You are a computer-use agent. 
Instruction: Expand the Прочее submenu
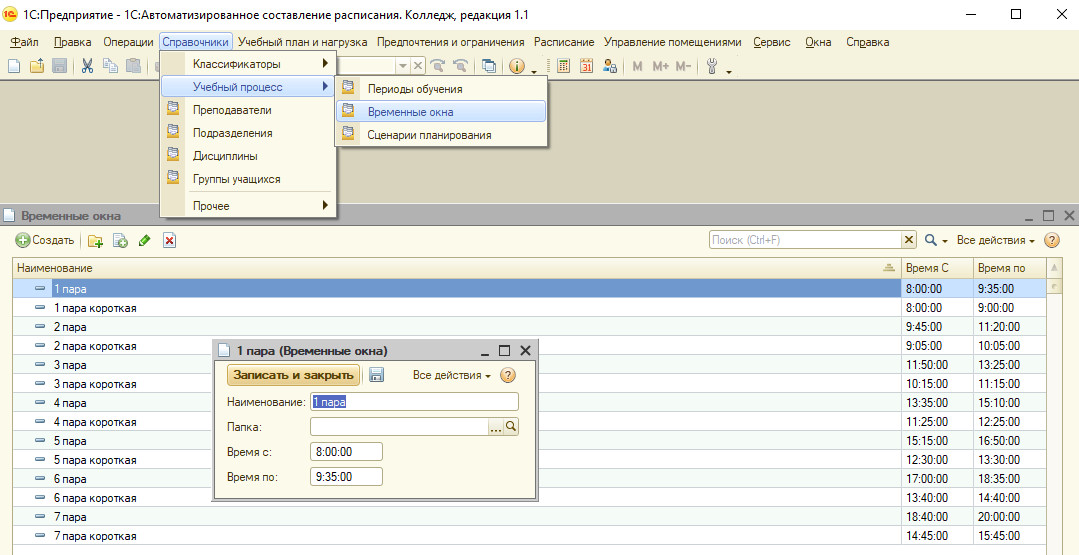pos(248,206)
